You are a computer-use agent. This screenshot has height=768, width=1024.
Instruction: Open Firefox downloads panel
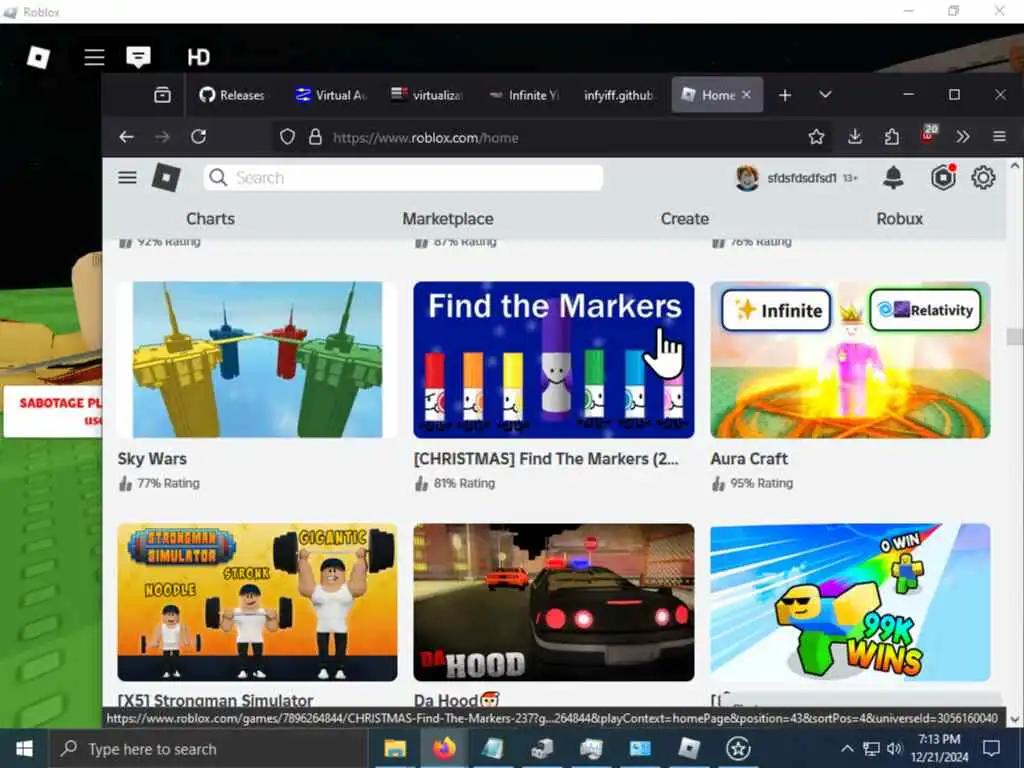point(855,137)
